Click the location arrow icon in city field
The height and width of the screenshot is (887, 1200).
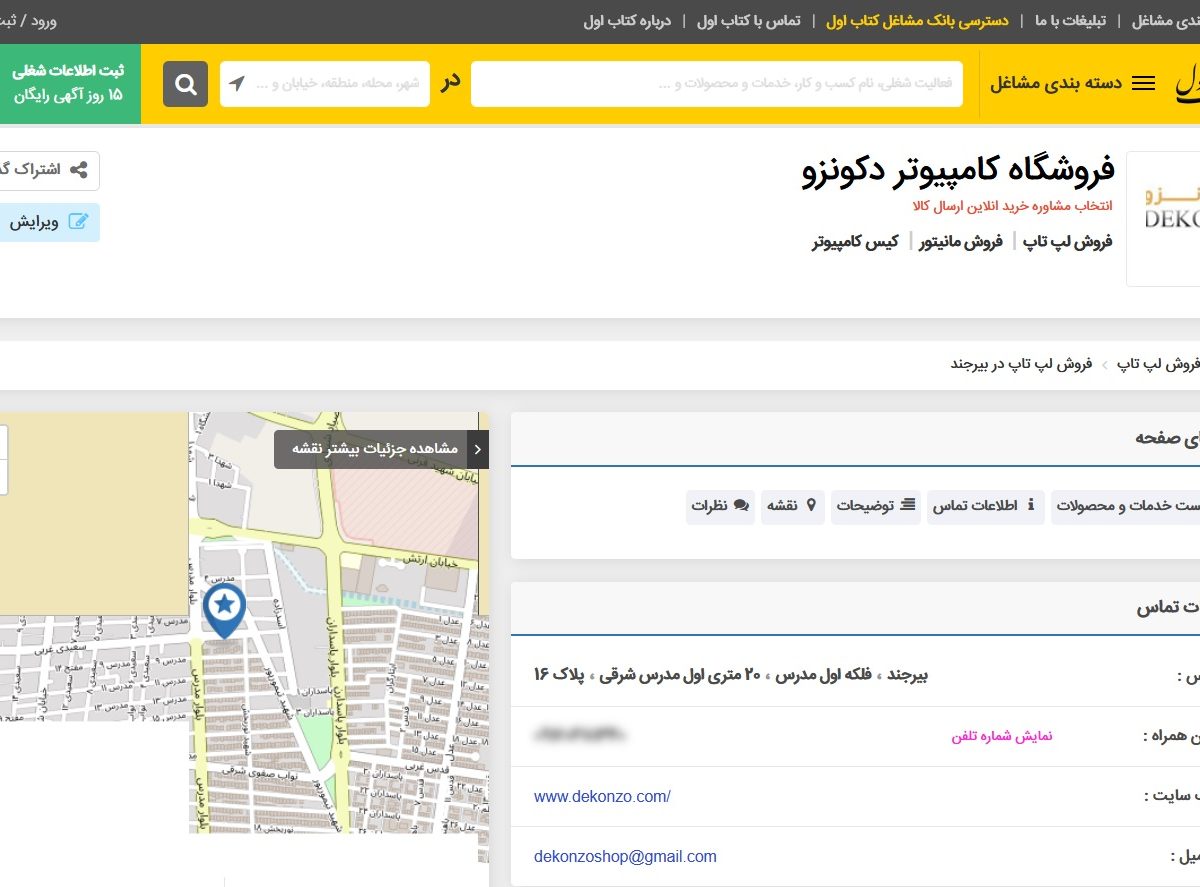coord(236,84)
